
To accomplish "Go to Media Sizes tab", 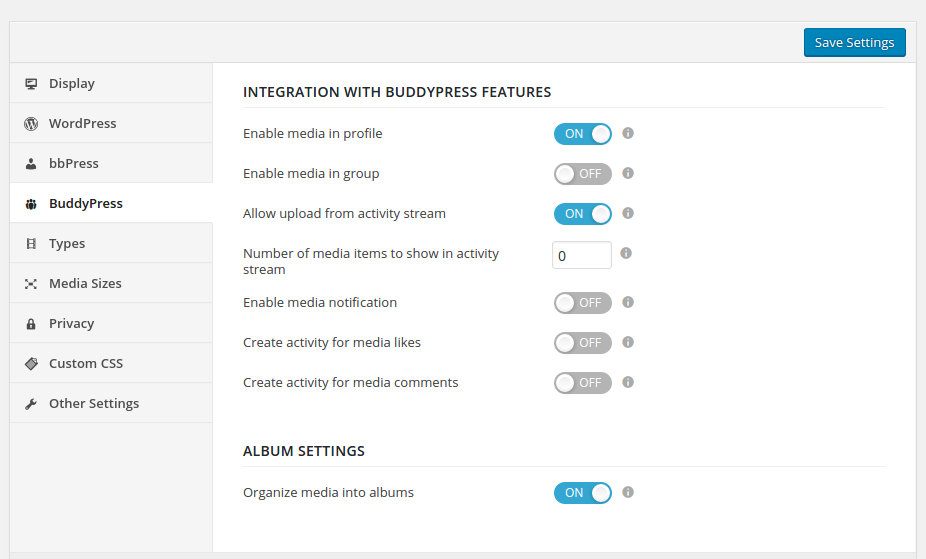I will (x=85, y=284).
